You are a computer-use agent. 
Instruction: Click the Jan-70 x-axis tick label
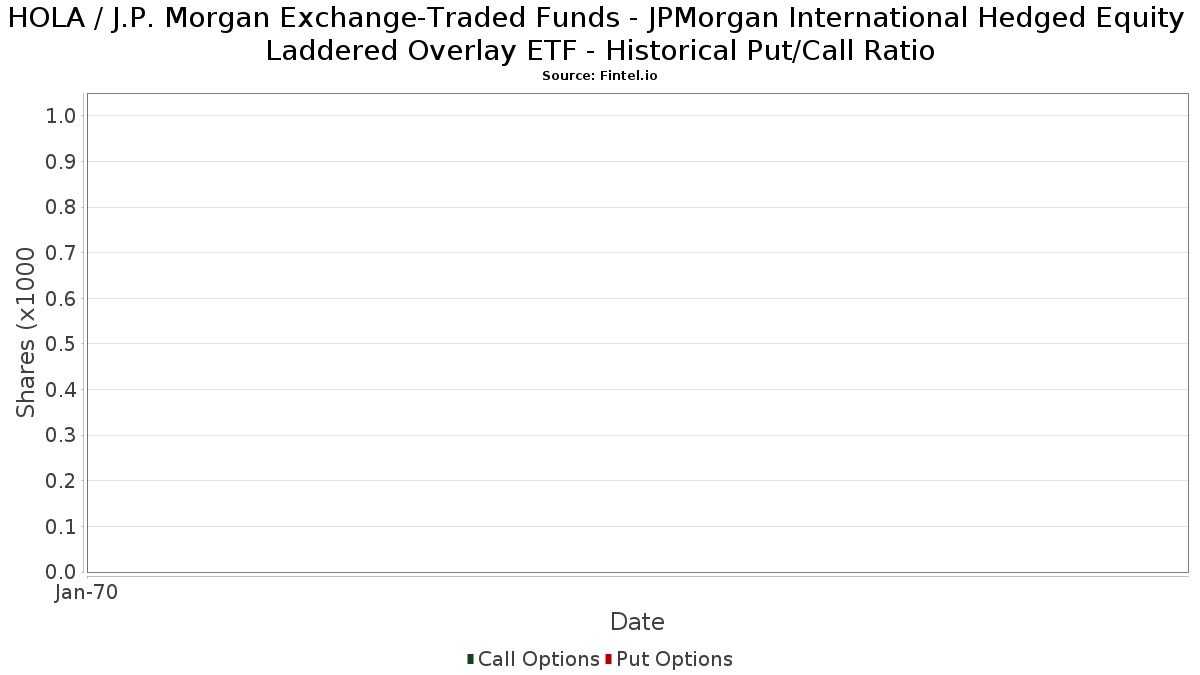[87, 593]
